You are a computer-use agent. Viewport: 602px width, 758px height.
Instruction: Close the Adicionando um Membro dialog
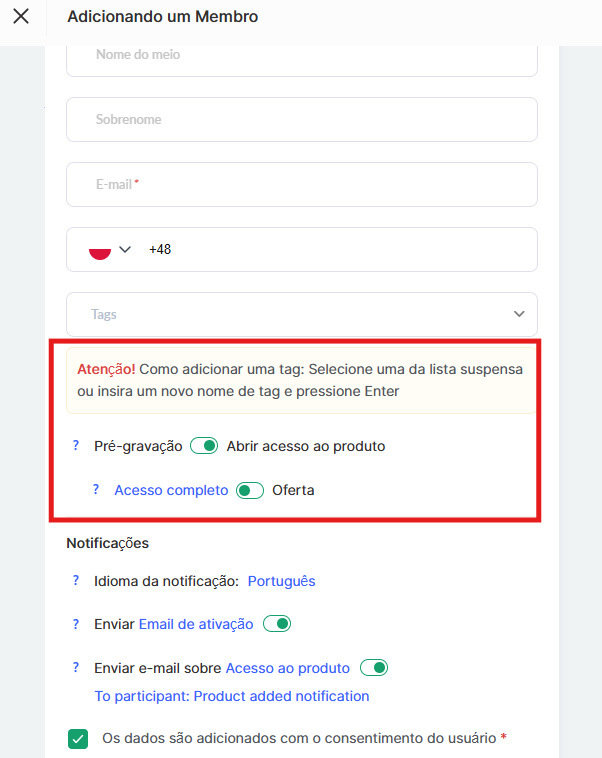[20, 17]
